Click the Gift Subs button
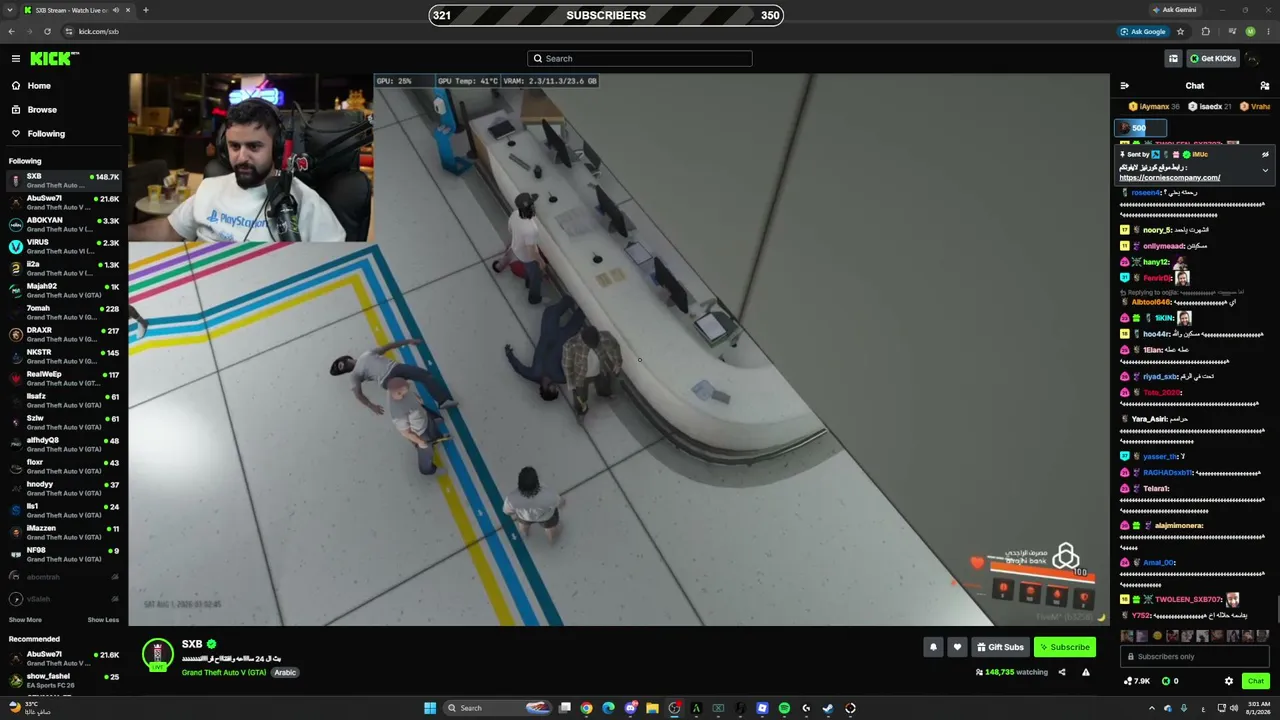The height and width of the screenshot is (720, 1280). click(x=1000, y=647)
